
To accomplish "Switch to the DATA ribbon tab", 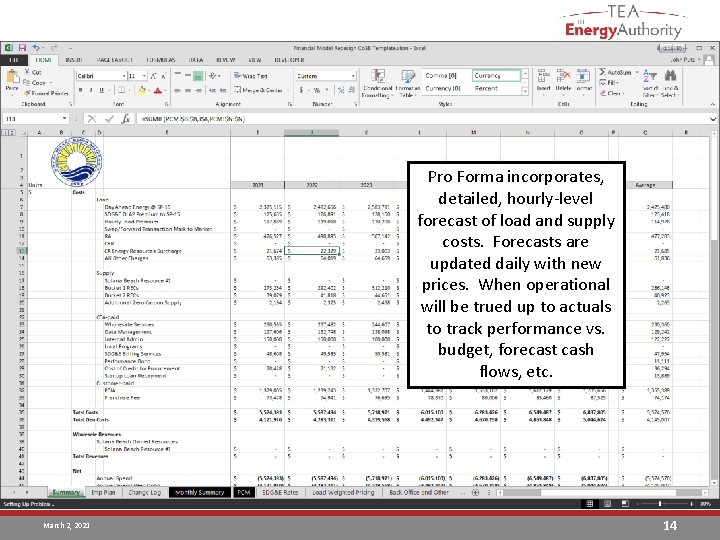I will coord(196,60).
